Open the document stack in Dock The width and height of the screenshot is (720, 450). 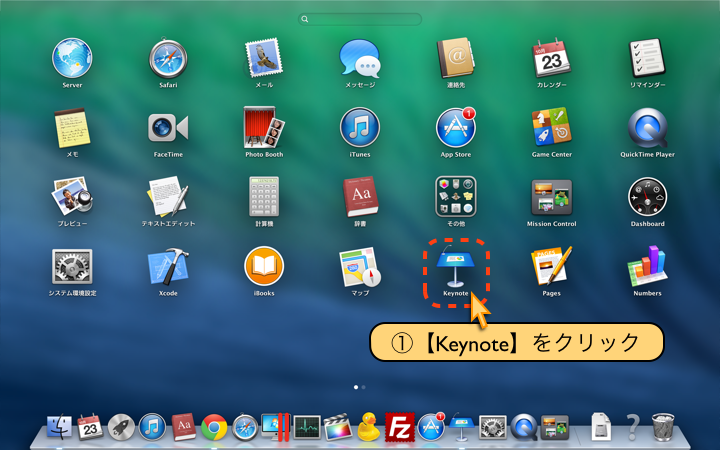[601, 427]
